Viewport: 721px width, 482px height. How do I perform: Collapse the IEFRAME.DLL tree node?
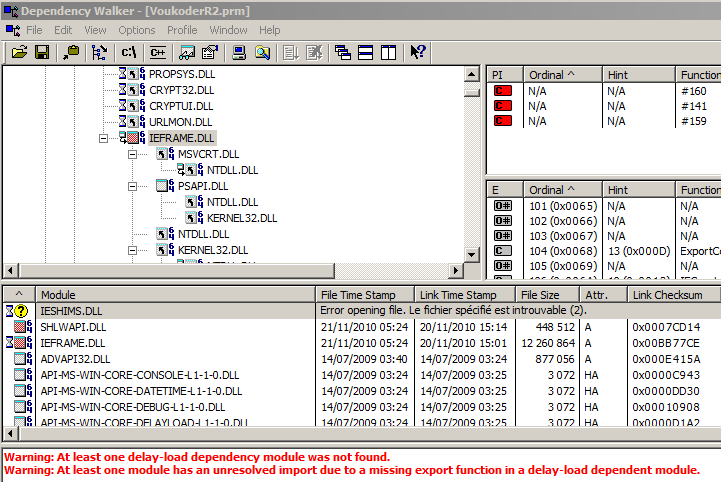(x=104, y=138)
